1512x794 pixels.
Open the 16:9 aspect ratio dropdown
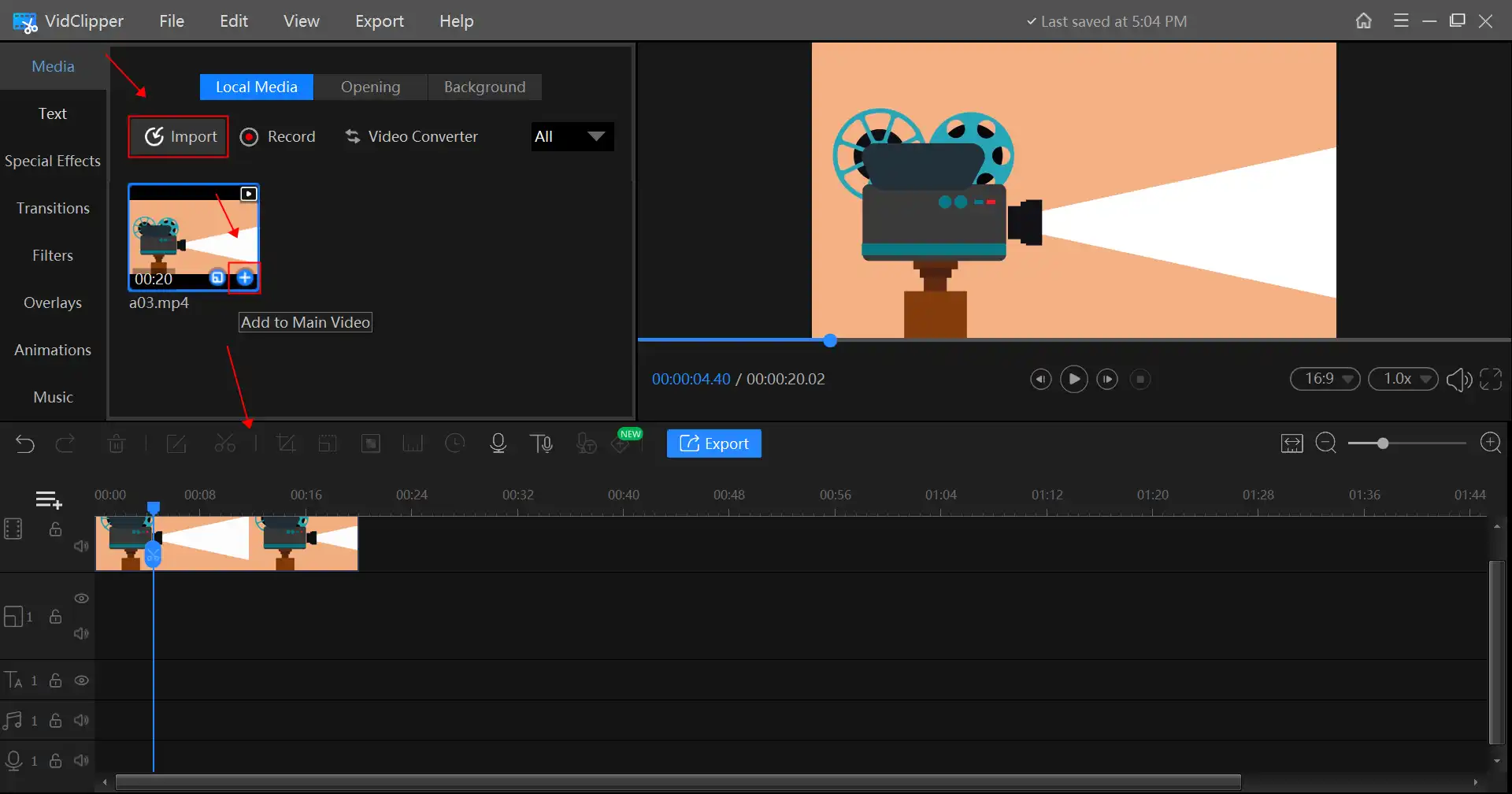coord(1325,379)
